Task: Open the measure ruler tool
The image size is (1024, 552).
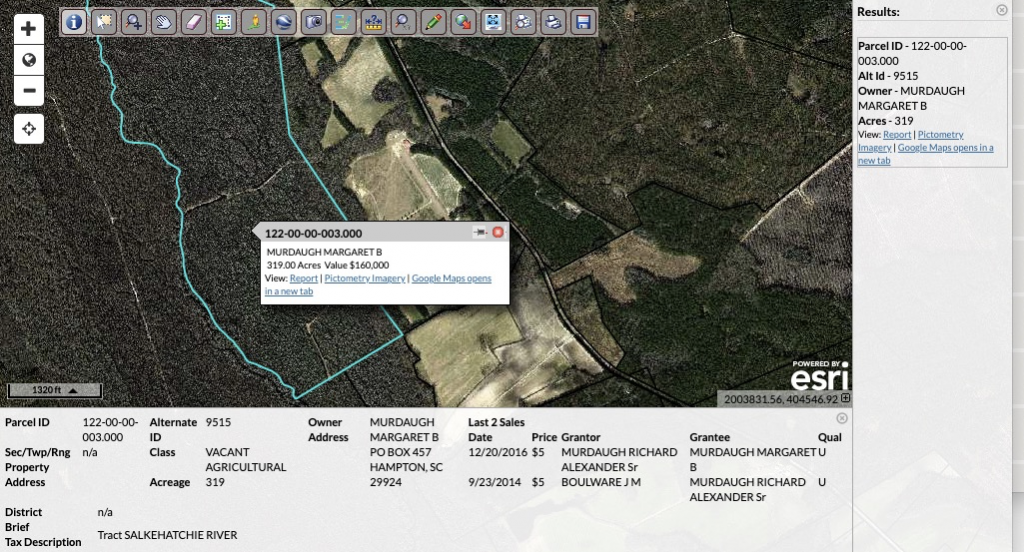Action: 373,21
